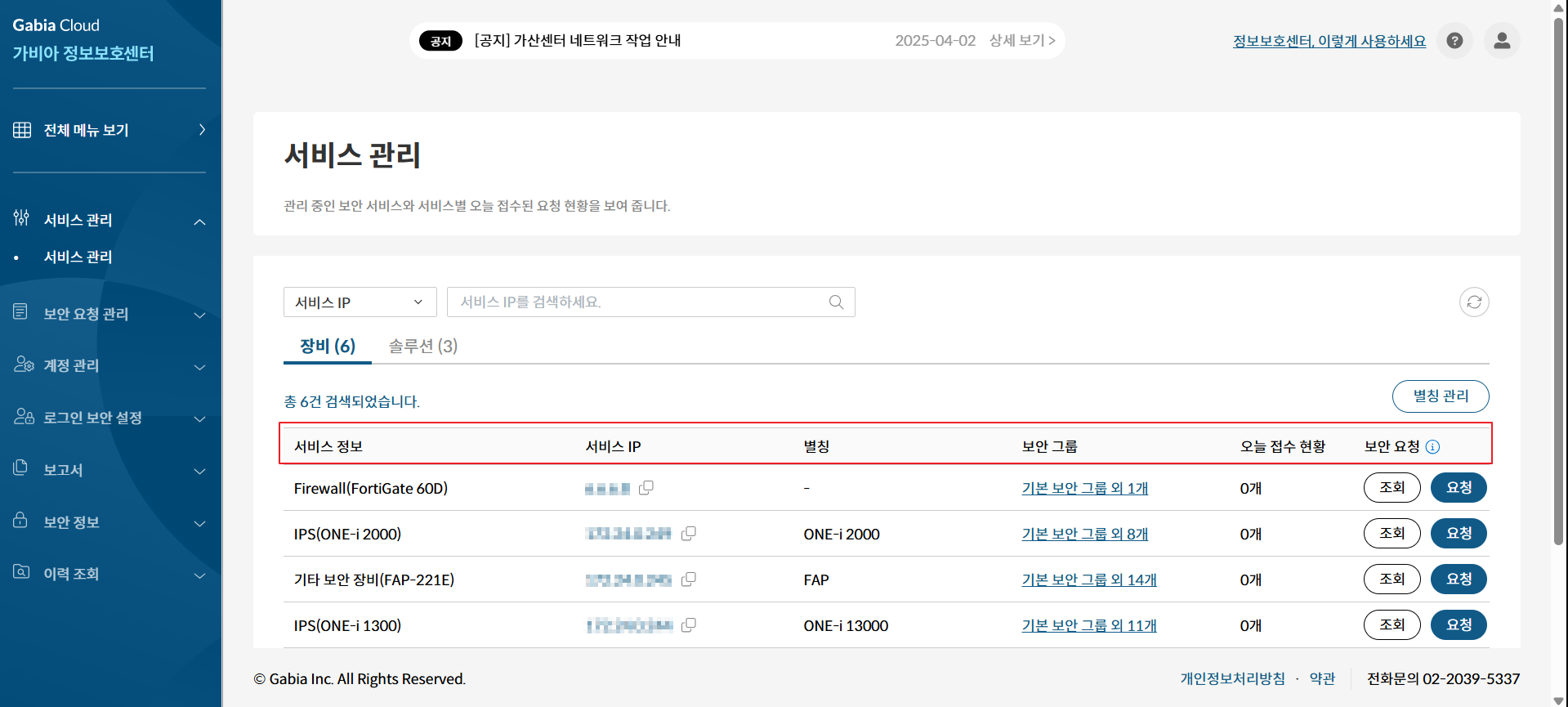The image size is (1568, 707).
Task: Open the user profile icon
Action: point(1502,41)
